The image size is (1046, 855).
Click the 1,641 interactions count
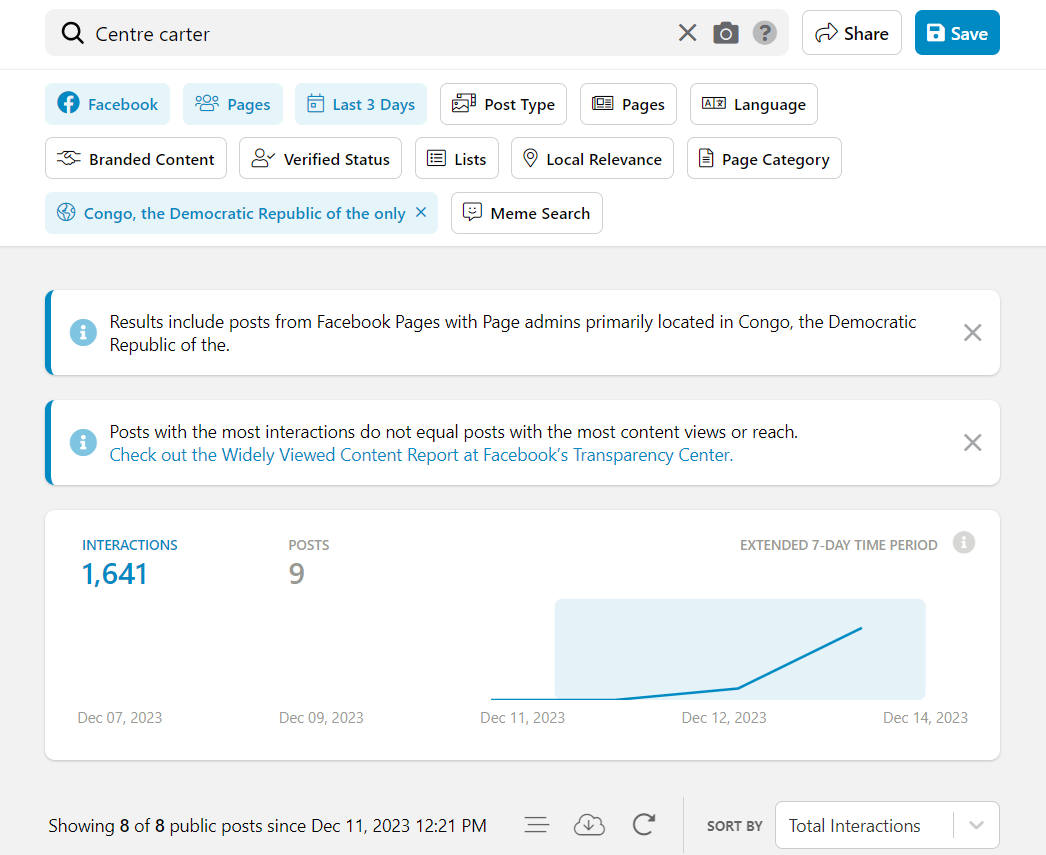[114, 574]
